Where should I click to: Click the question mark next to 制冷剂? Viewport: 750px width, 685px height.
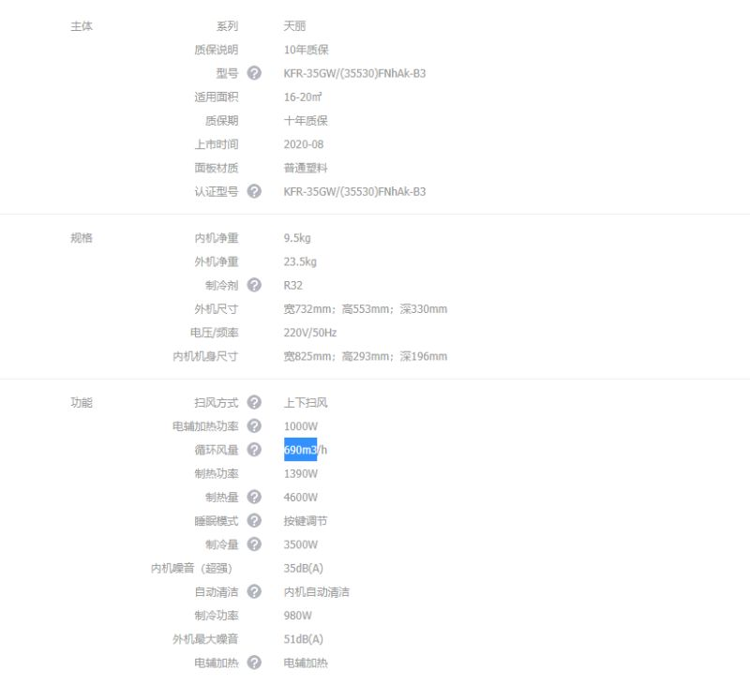tap(254, 285)
